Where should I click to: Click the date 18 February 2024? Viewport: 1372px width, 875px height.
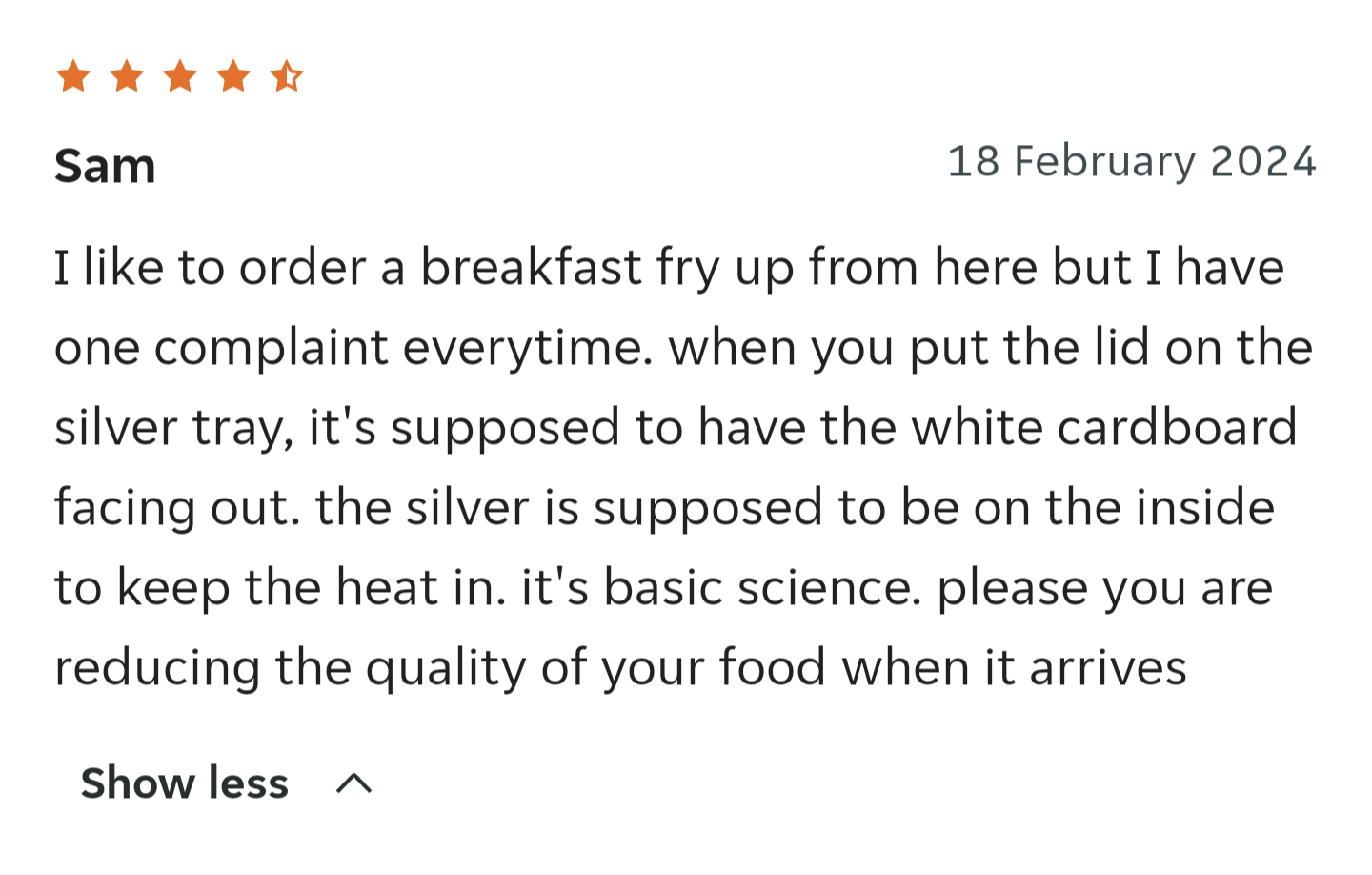coord(1131,161)
